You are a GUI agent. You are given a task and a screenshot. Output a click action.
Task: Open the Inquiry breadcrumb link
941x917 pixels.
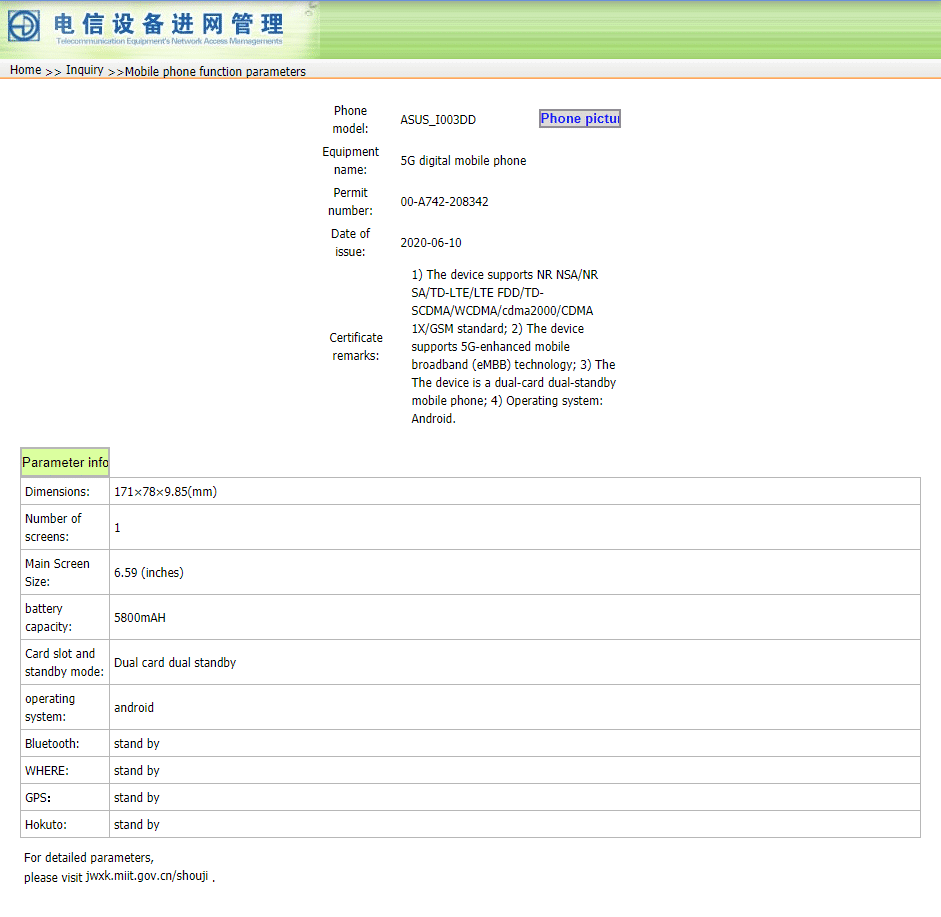[85, 70]
